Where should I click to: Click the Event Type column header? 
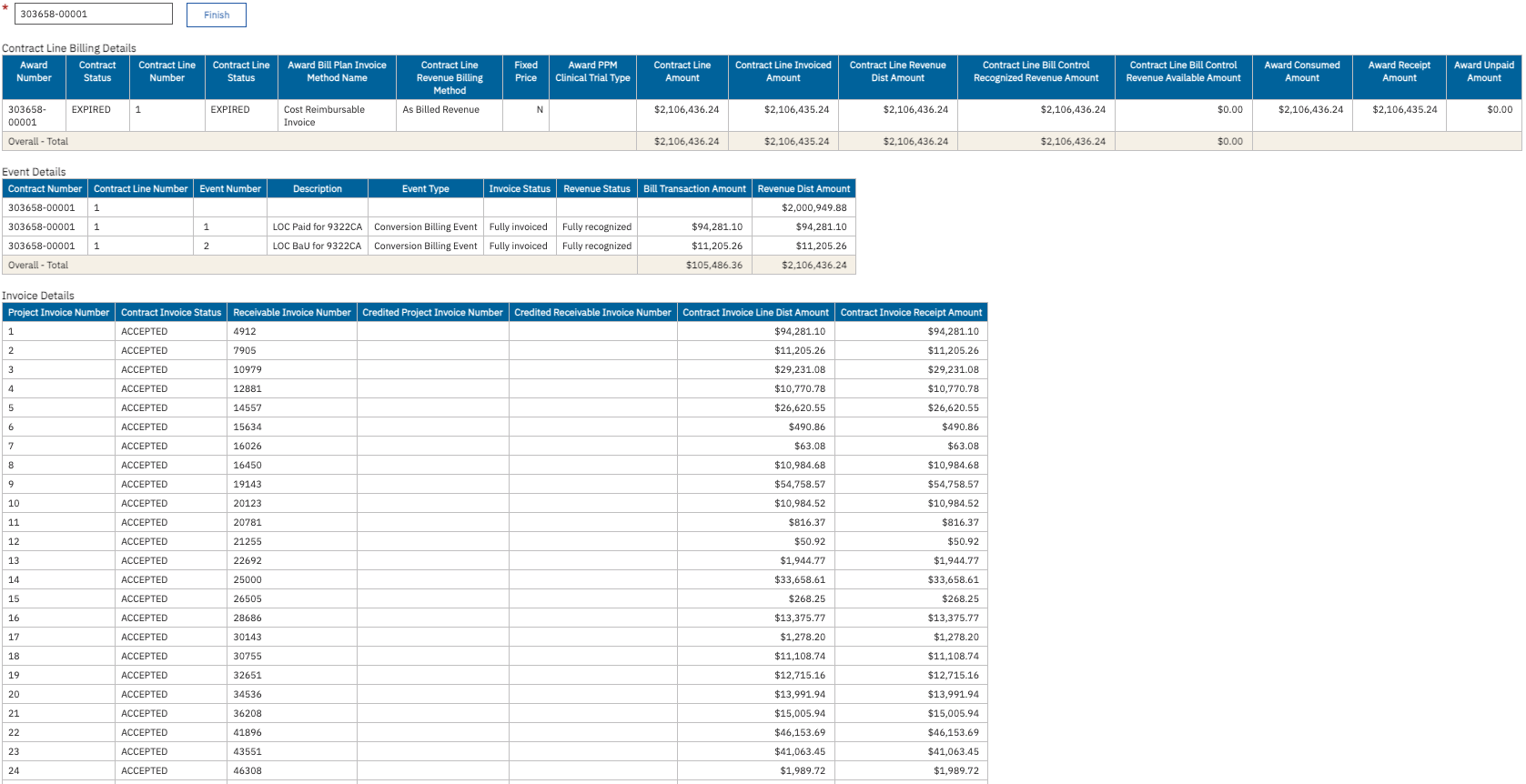(426, 189)
